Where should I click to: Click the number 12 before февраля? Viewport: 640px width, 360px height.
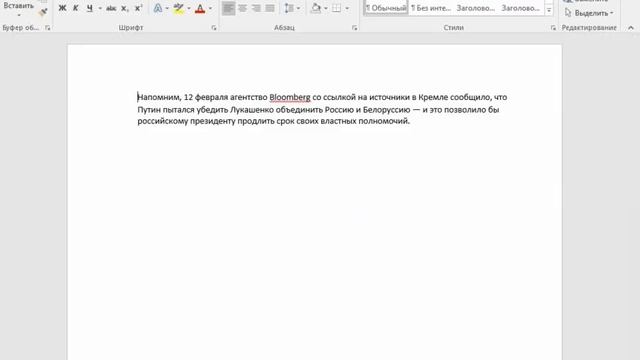188,97
